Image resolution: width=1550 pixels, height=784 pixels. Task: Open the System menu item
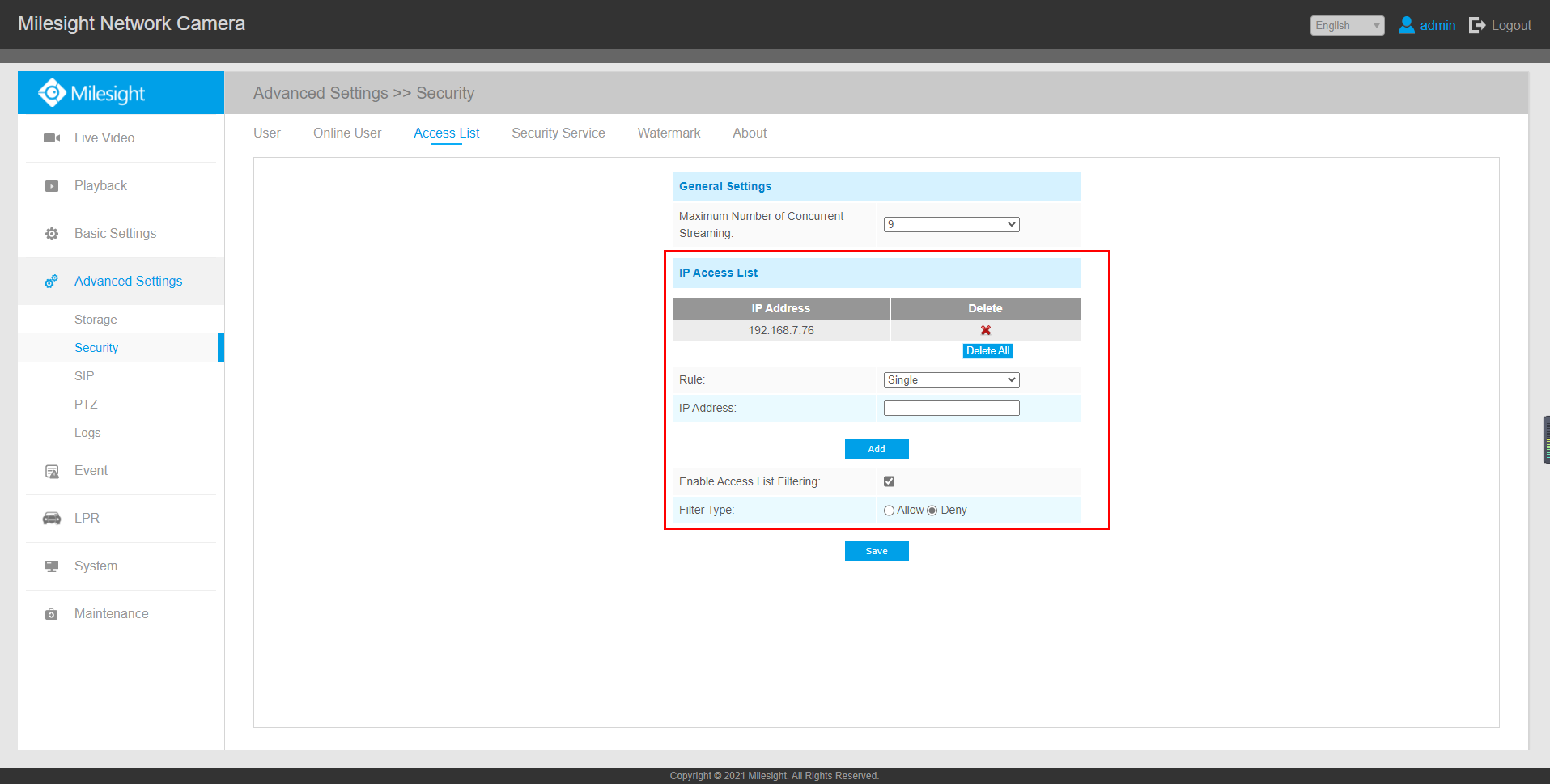pyautogui.click(x=96, y=566)
